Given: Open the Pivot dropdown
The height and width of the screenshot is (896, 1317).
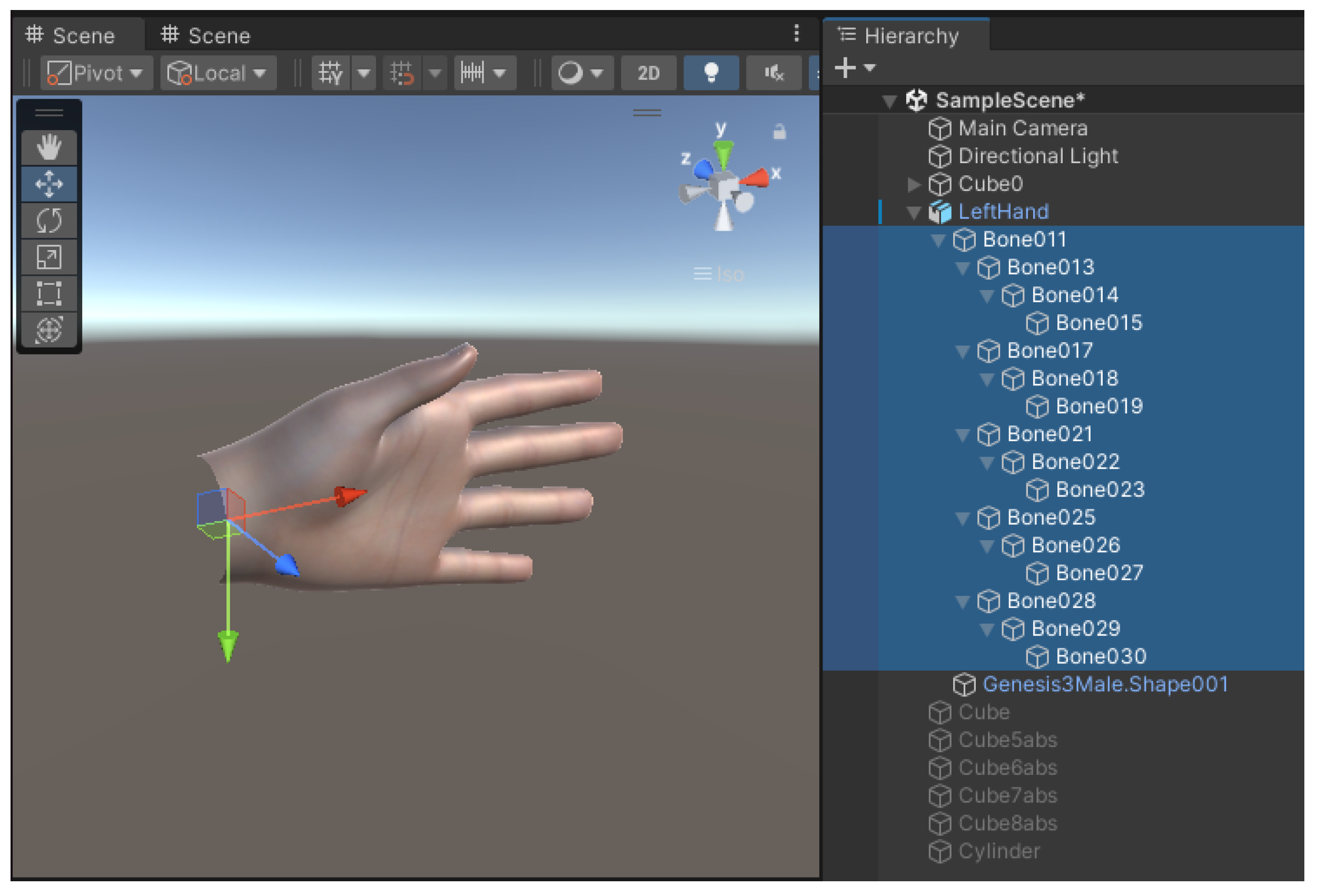Looking at the screenshot, I should click(96, 73).
